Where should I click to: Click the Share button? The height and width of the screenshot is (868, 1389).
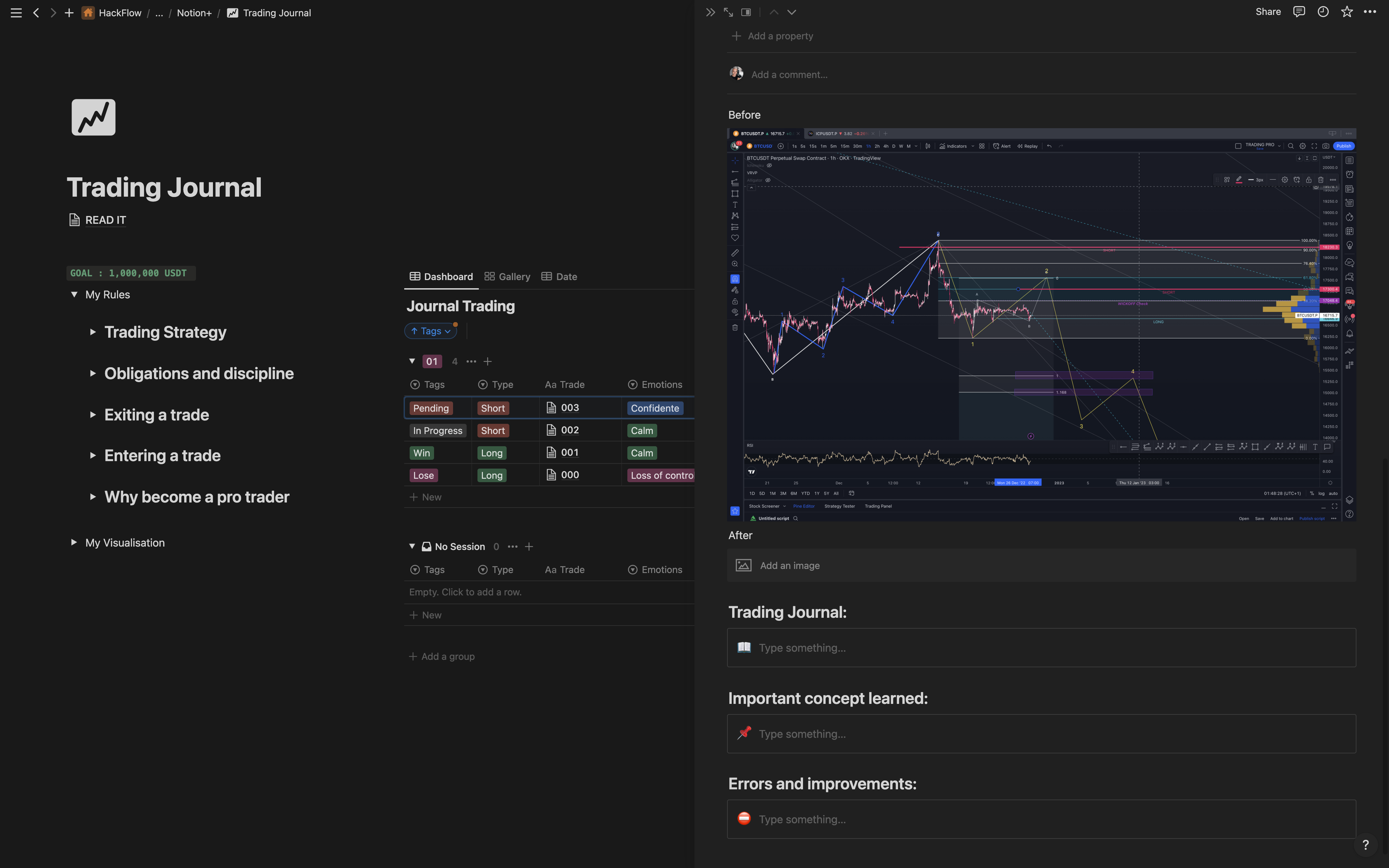click(x=1268, y=12)
